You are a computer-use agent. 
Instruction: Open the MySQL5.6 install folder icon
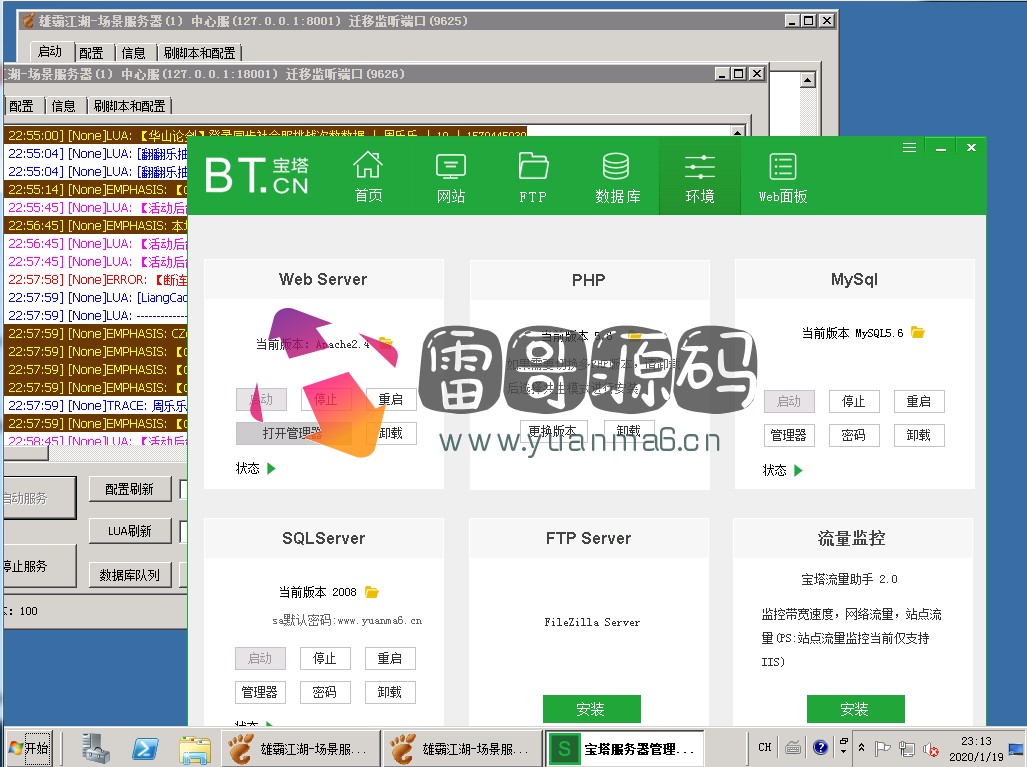click(x=918, y=333)
